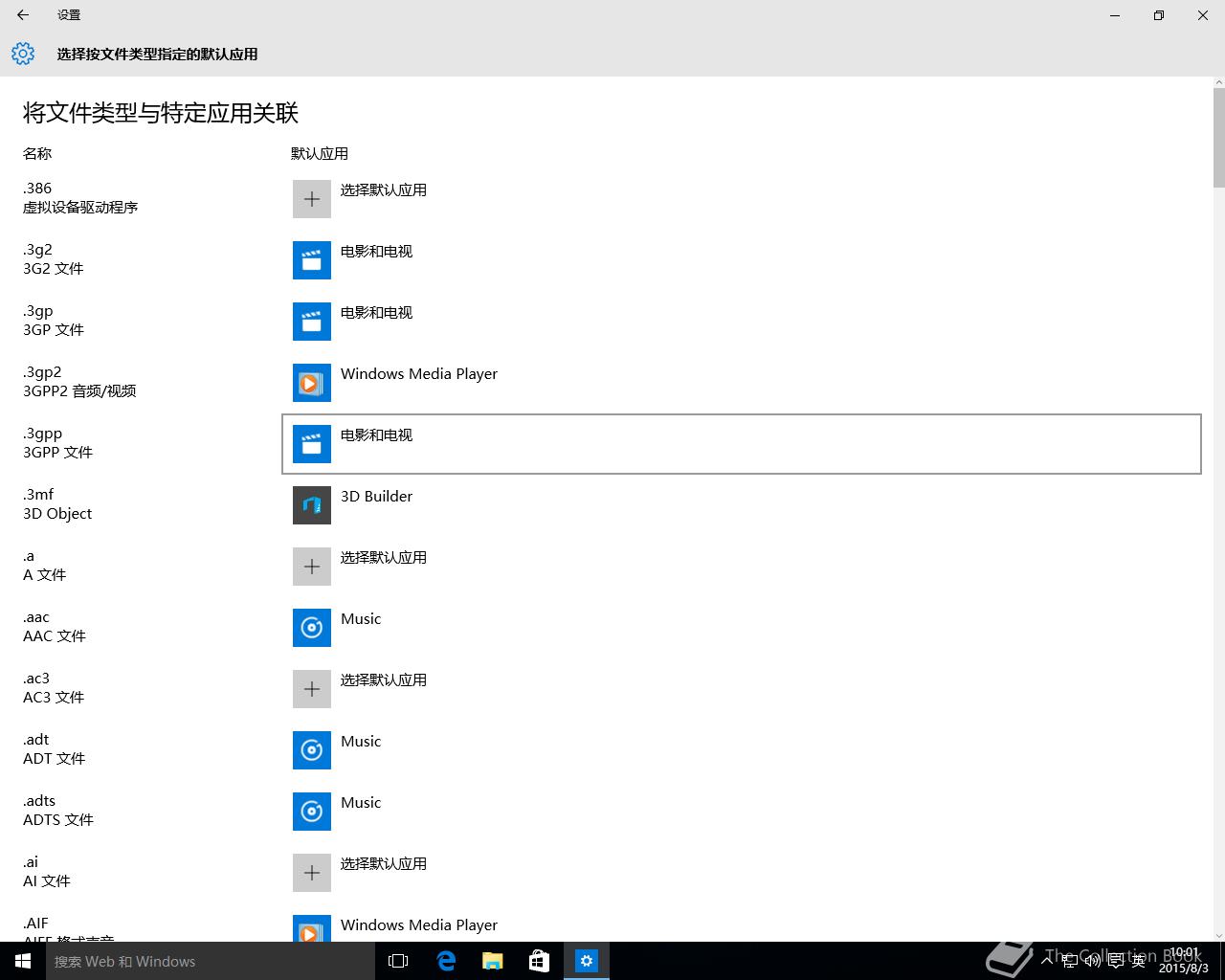
Task: Open Microsoft Edge from the taskbar
Action: coord(446,961)
